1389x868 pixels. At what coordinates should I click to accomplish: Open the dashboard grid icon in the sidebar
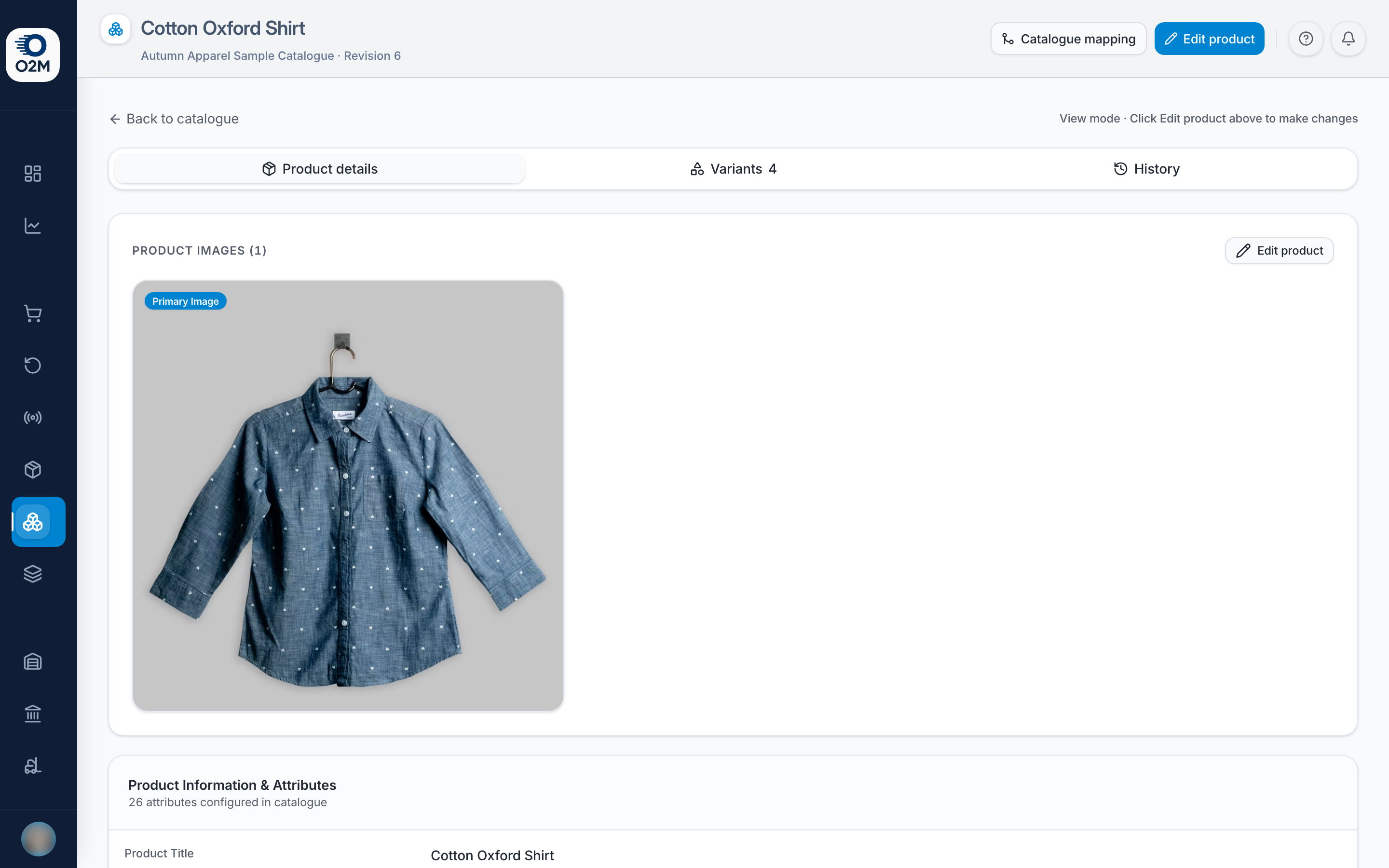33,174
